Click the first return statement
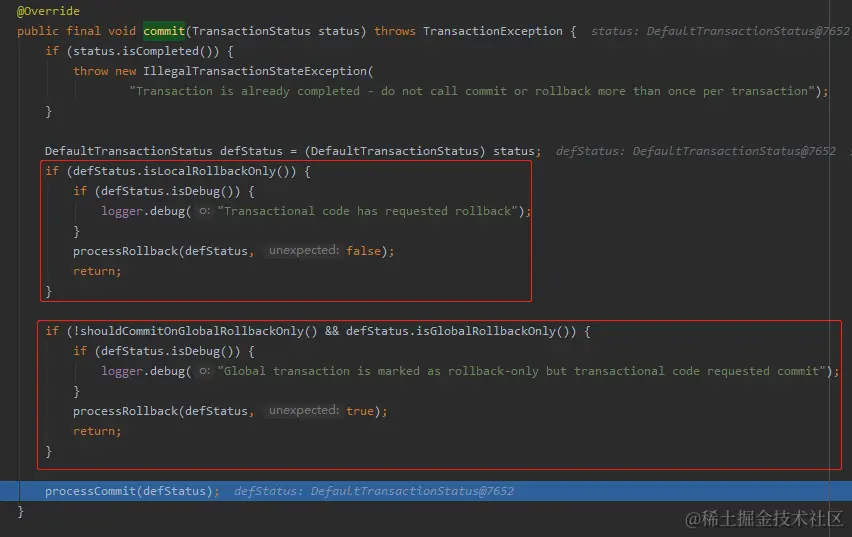The height and width of the screenshot is (537, 852). (x=97, y=271)
